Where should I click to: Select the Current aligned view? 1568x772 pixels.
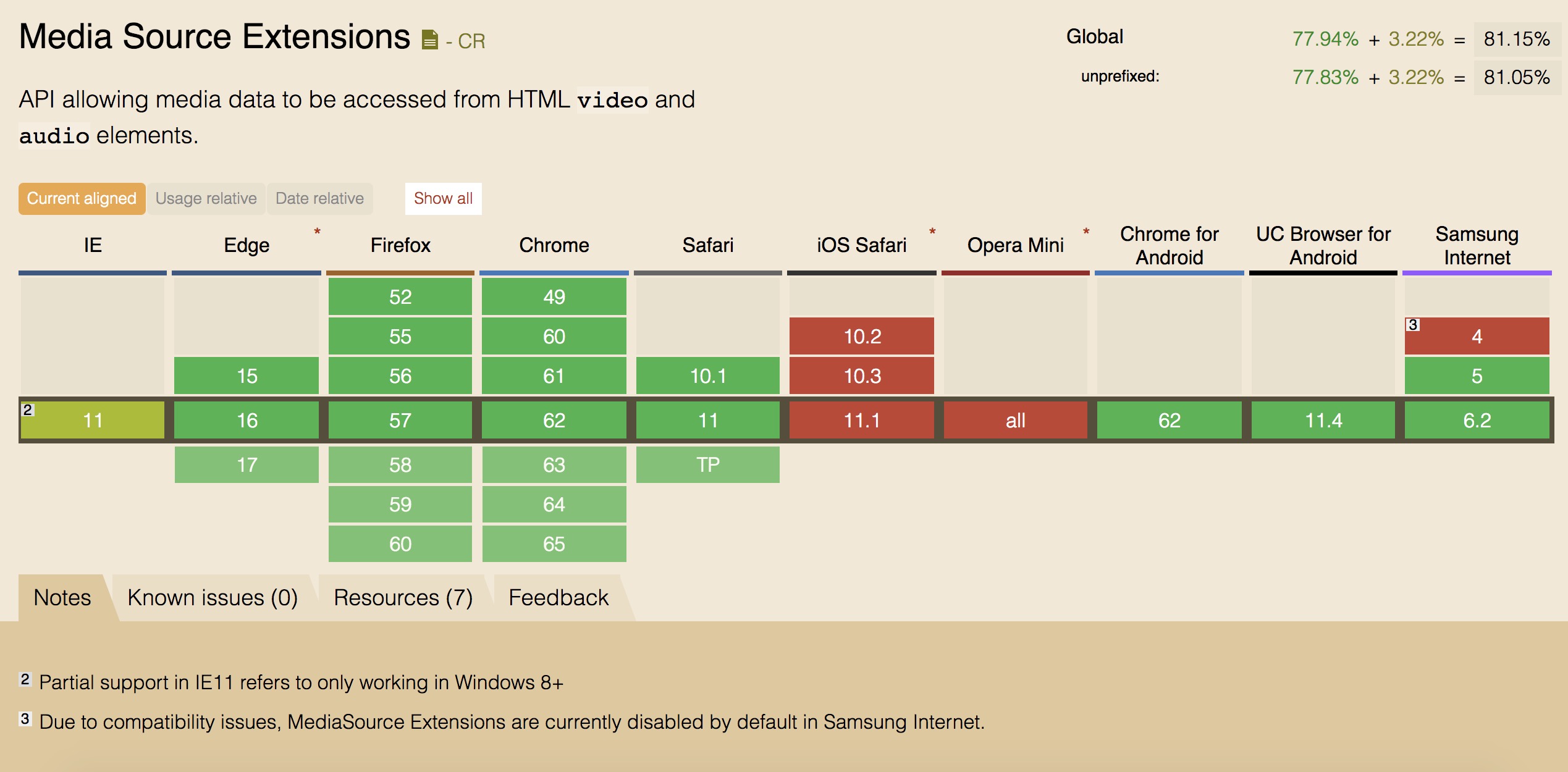coord(82,199)
